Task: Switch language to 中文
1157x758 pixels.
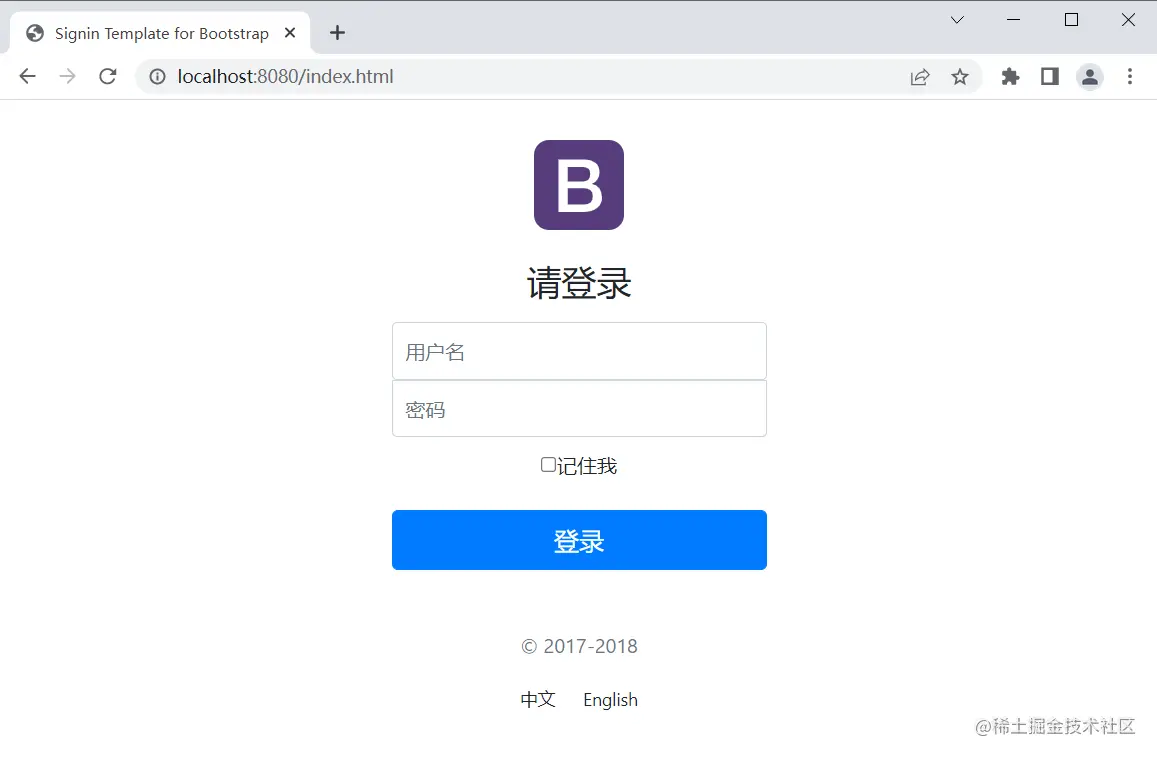Action: coord(538,699)
